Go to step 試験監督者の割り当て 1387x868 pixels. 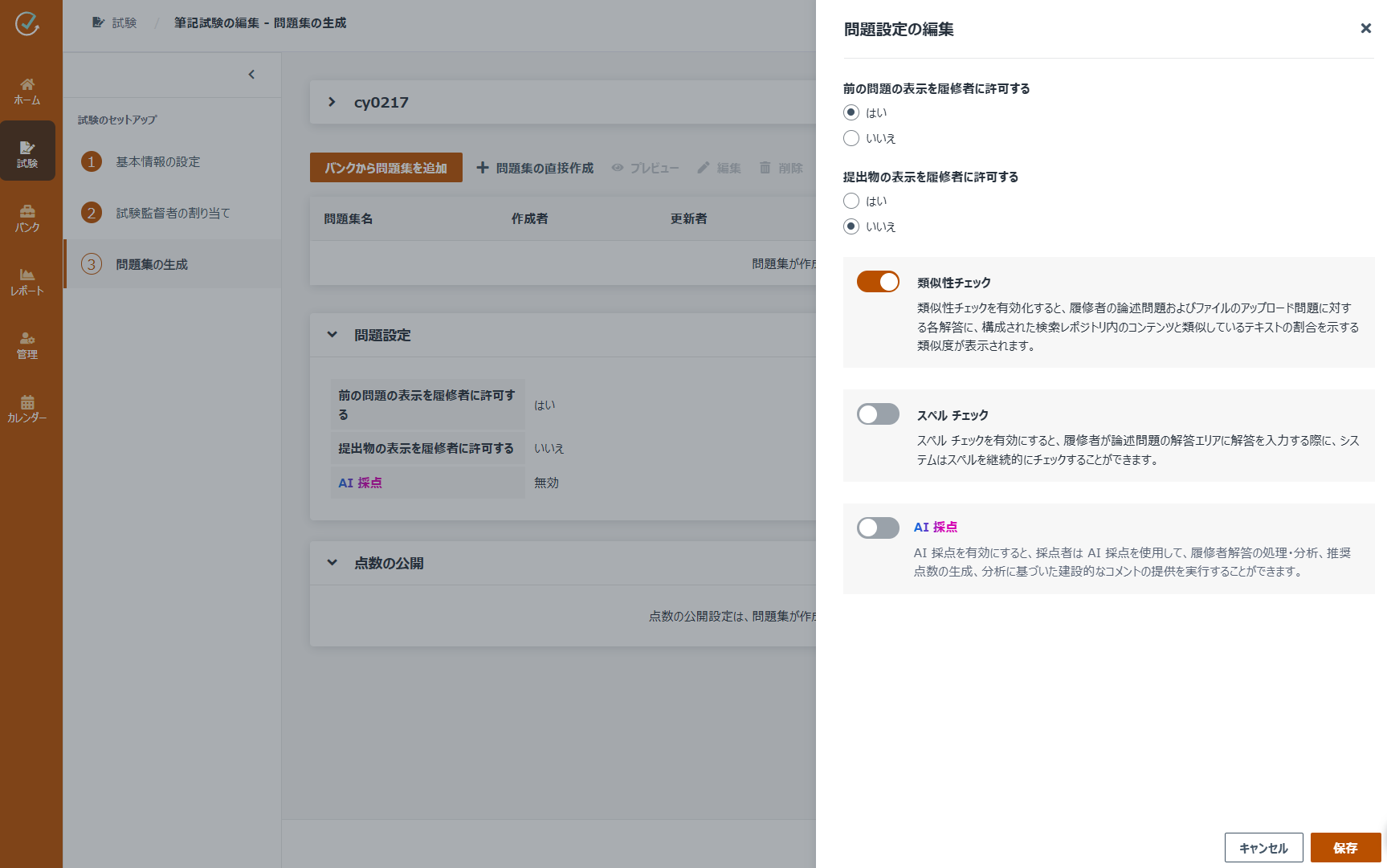click(173, 212)
